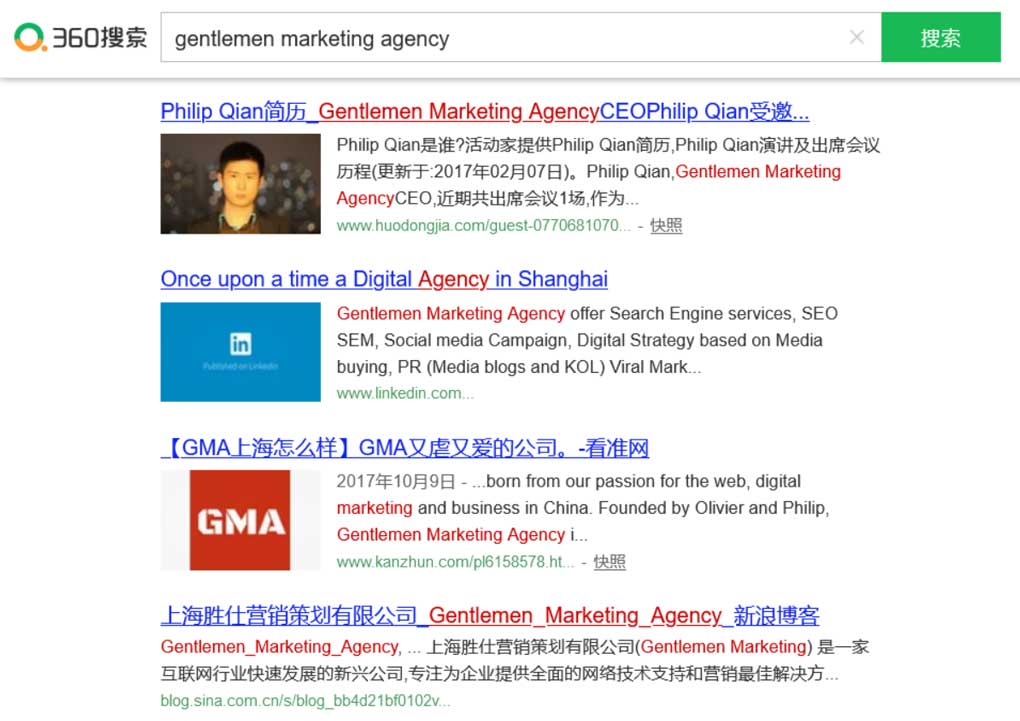Click the green 搜索 button

[941, 37]
